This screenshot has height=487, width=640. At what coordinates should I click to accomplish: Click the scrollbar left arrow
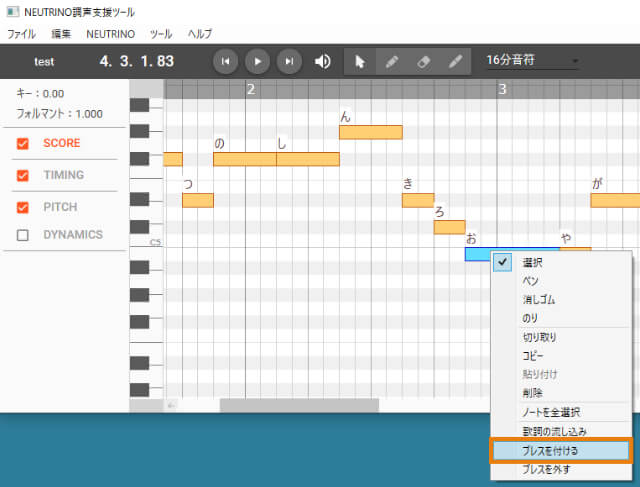coord(171,405)
